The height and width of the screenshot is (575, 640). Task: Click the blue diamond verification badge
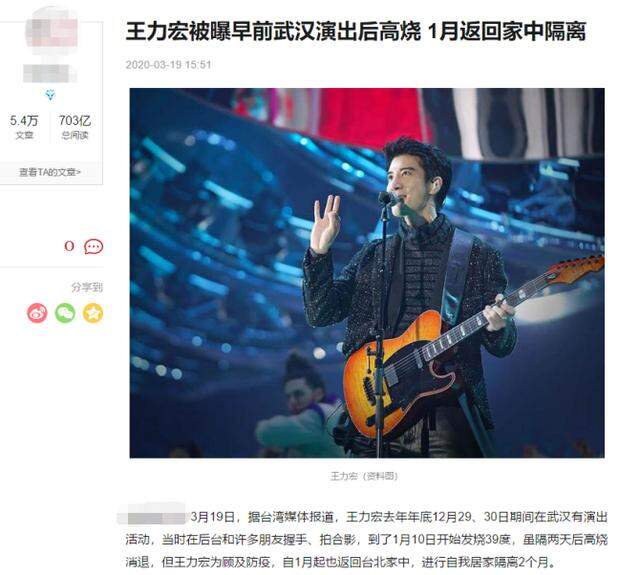[50, 95]
